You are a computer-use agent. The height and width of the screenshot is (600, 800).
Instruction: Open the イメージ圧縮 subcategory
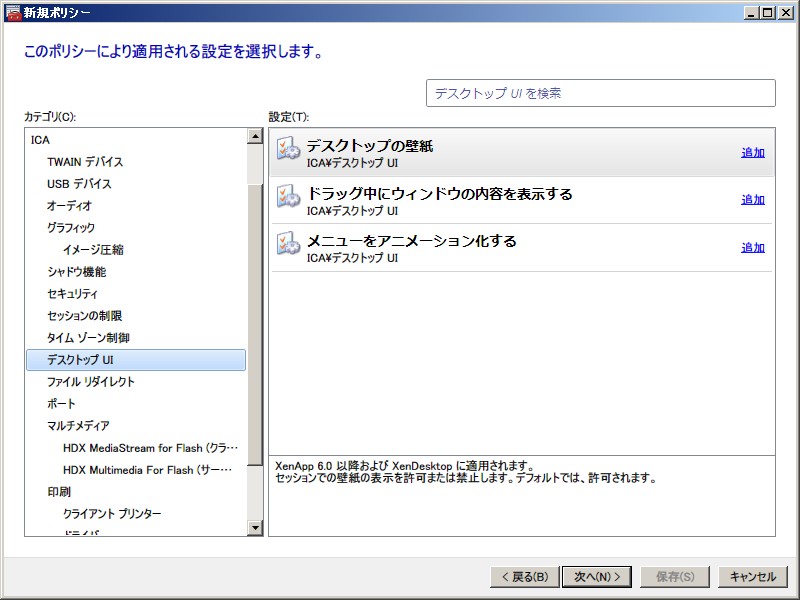click(x=93, y=250)
